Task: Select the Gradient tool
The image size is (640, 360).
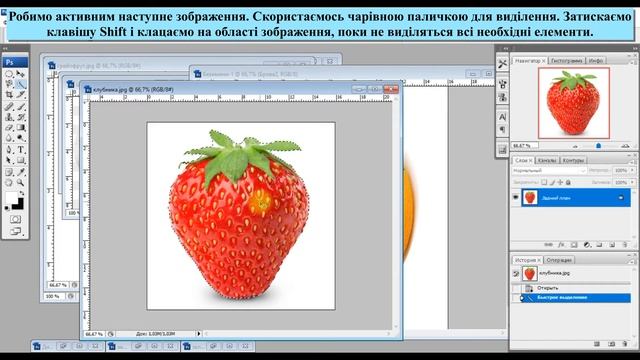Action: tap(21, 128)
